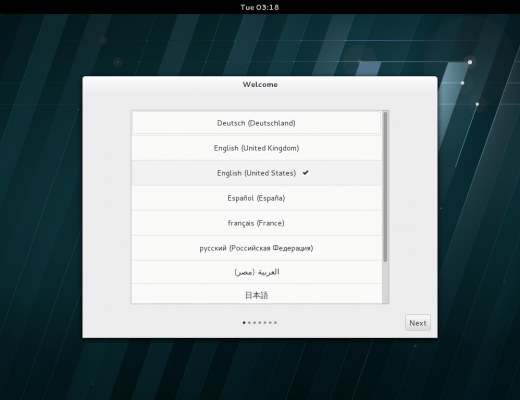The image size is (520, 400).
Task: Pick Español (España) from list
Action: [256, 198]
